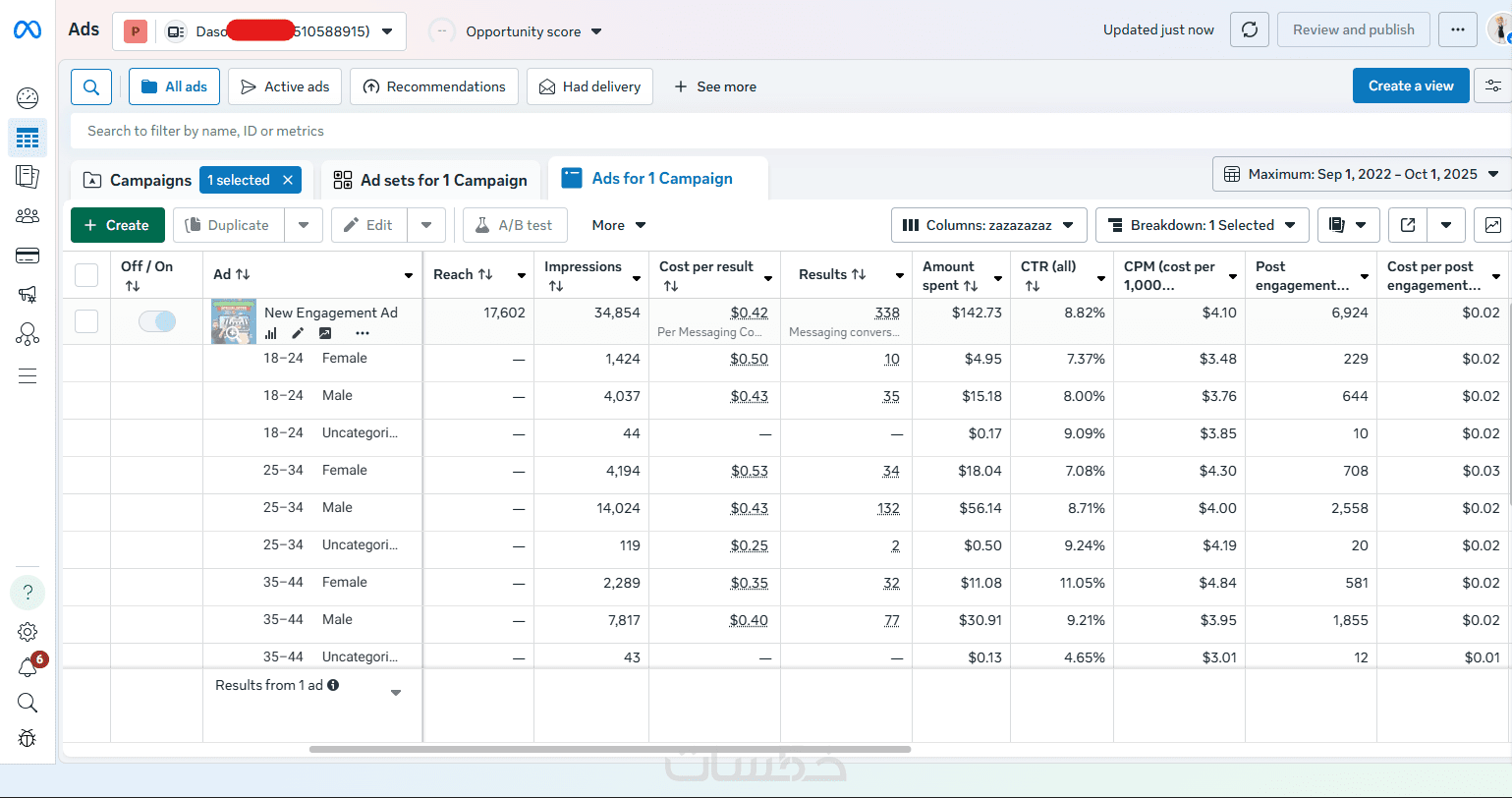Expand the Breakdown: 1 Selected dropdown
Image resolution: width=1512 pixels, height=798 pixels.
pyautogui.click(x=1203, y=225)
